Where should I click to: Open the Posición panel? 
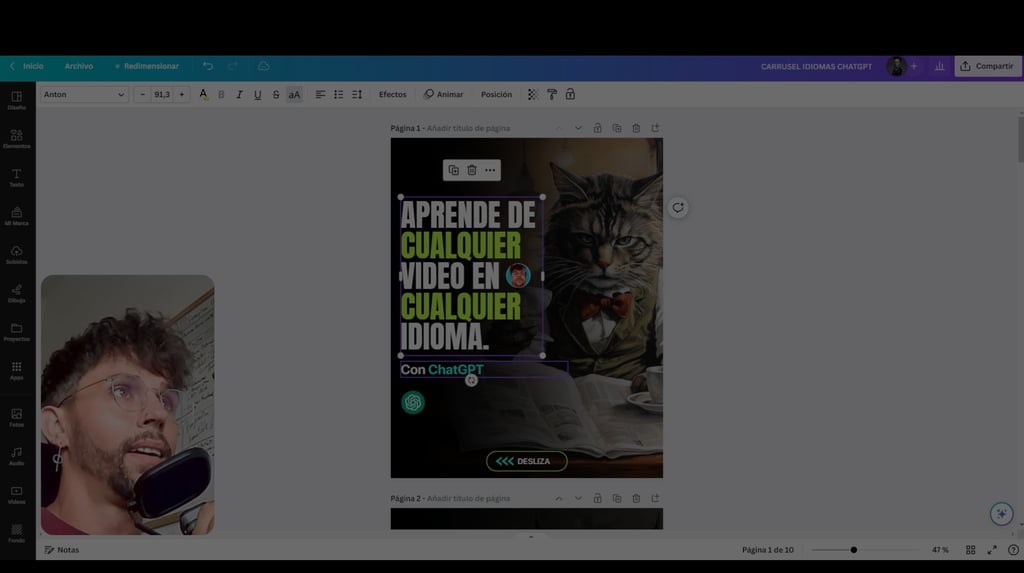click(x=496, y=95)
